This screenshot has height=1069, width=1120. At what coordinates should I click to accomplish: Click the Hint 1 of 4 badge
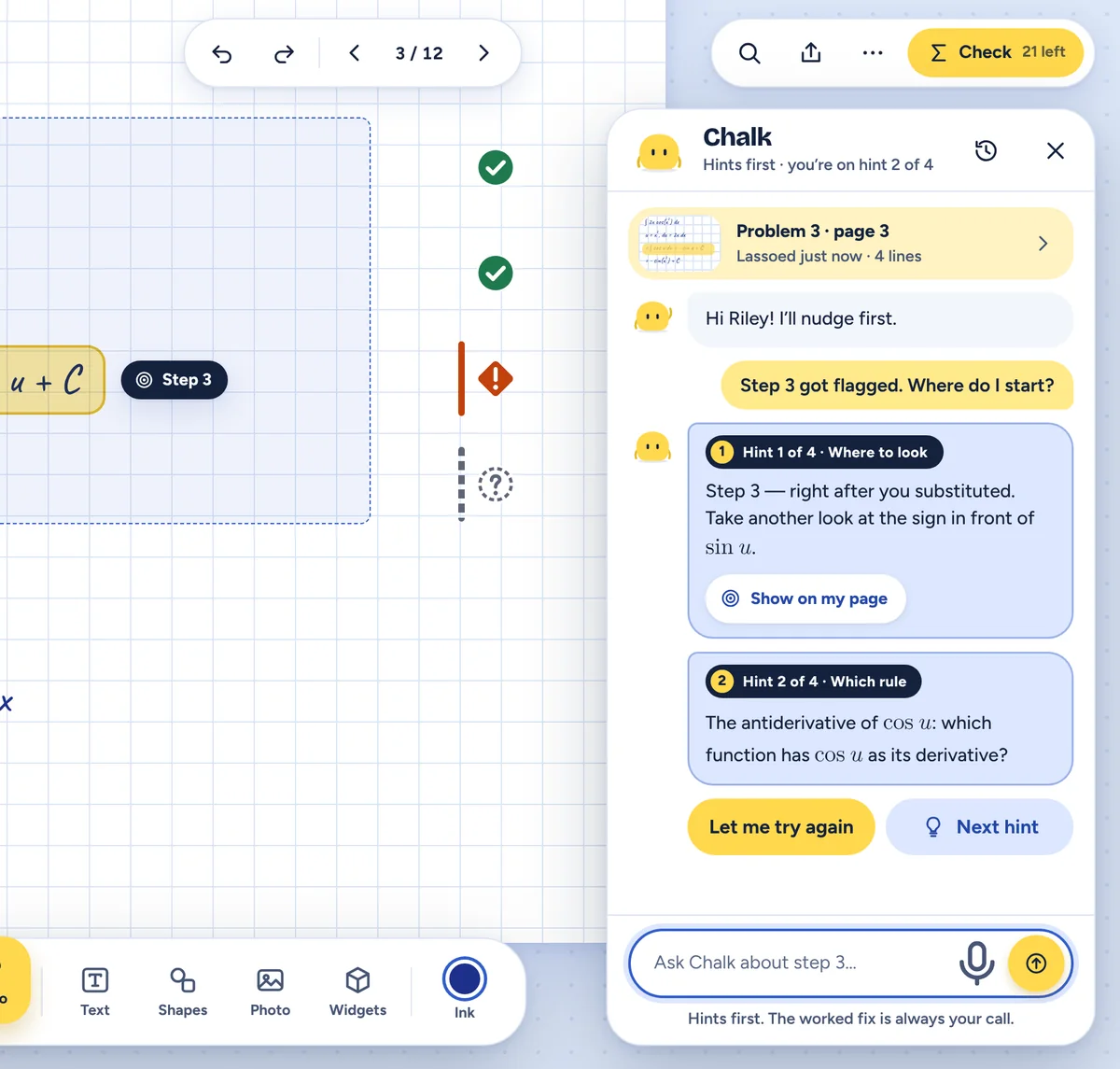coord(824,453)
